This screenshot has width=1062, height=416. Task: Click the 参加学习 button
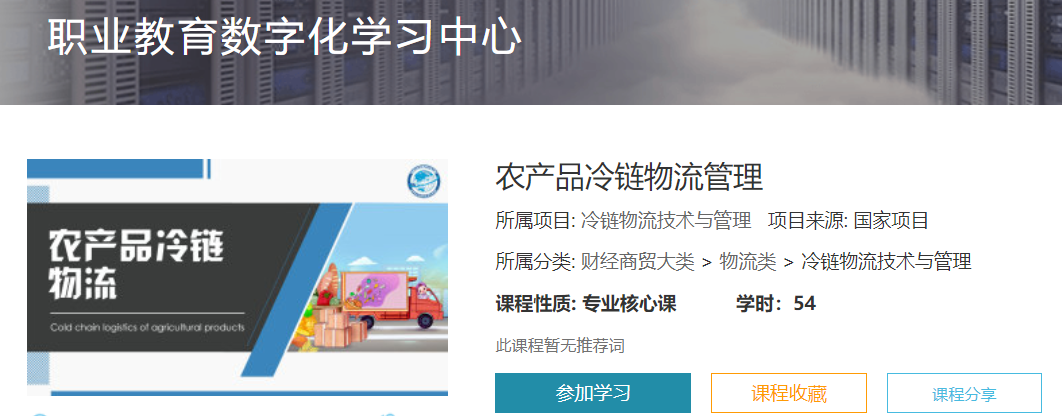(x=593, y=393)
